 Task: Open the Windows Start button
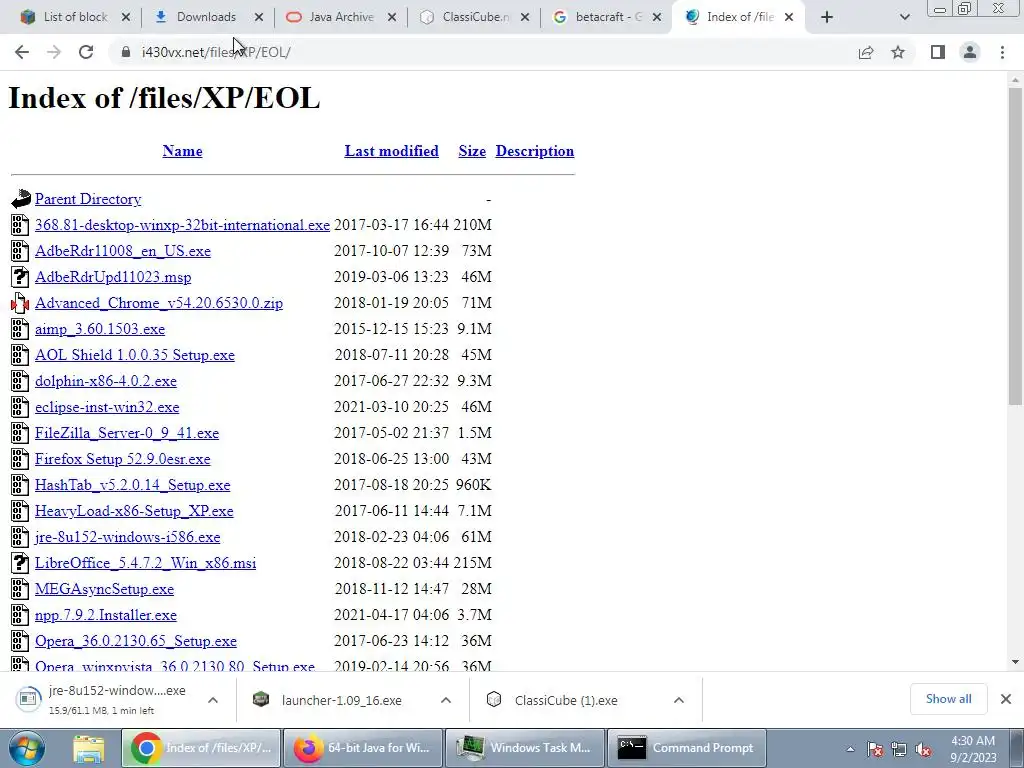pos(26,748)
